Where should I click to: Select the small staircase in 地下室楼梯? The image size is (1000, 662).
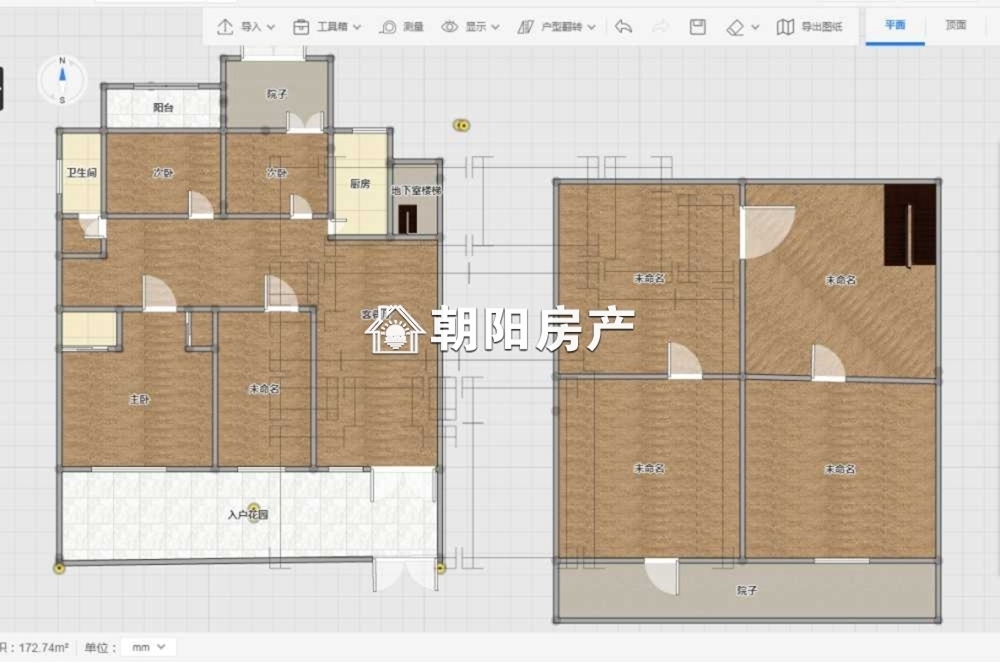(x=408, y=219)
